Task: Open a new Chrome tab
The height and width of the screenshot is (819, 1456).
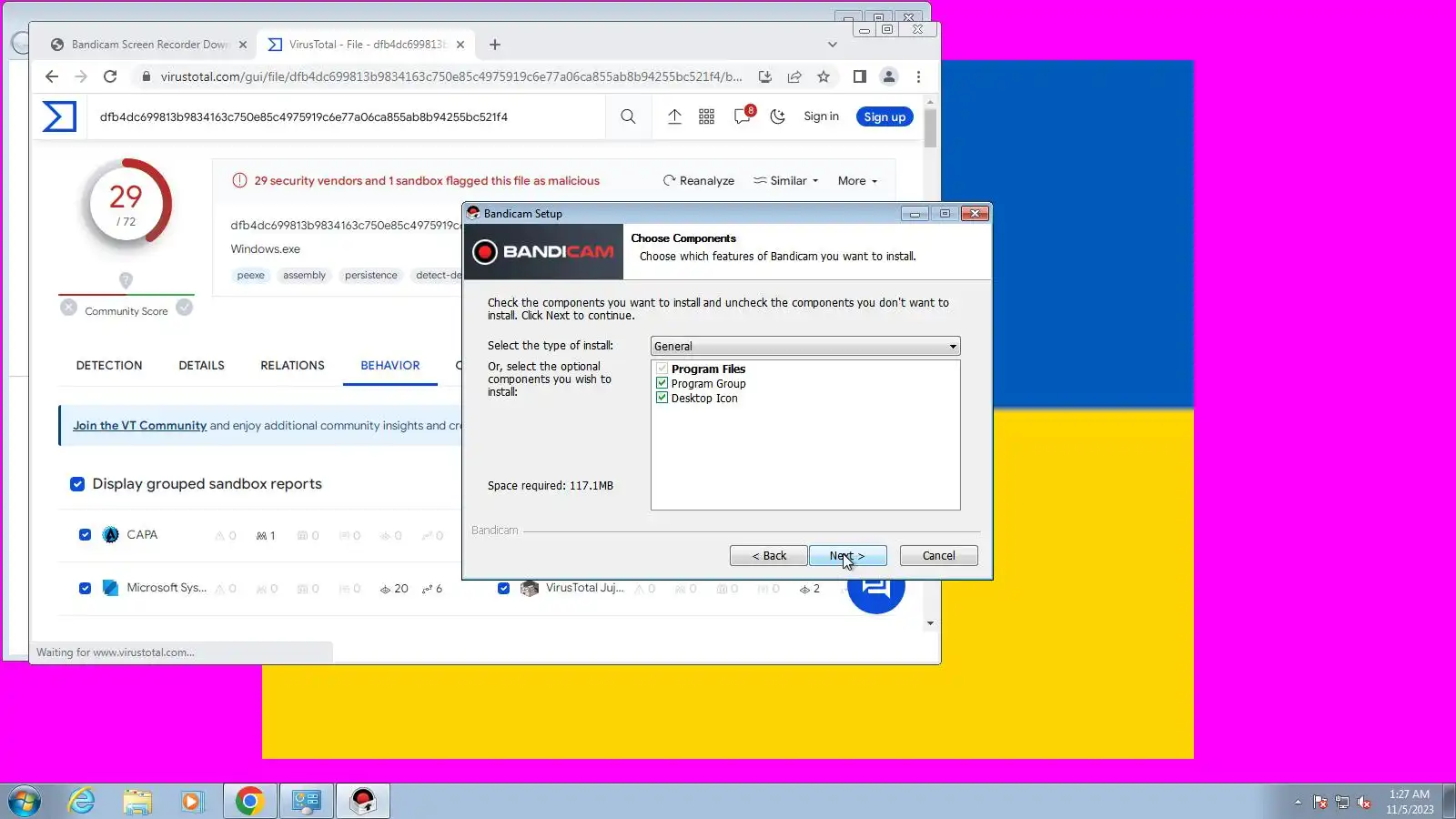Action: click(x=495, y=45)
